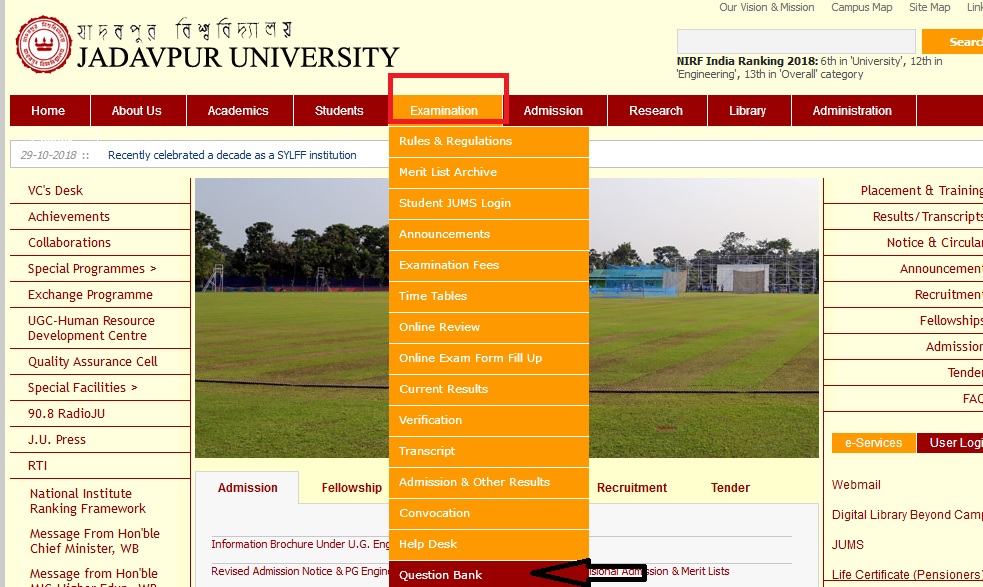Select Merit List Archive menu entry
The image size is (983, 587).
coord(488,172)
